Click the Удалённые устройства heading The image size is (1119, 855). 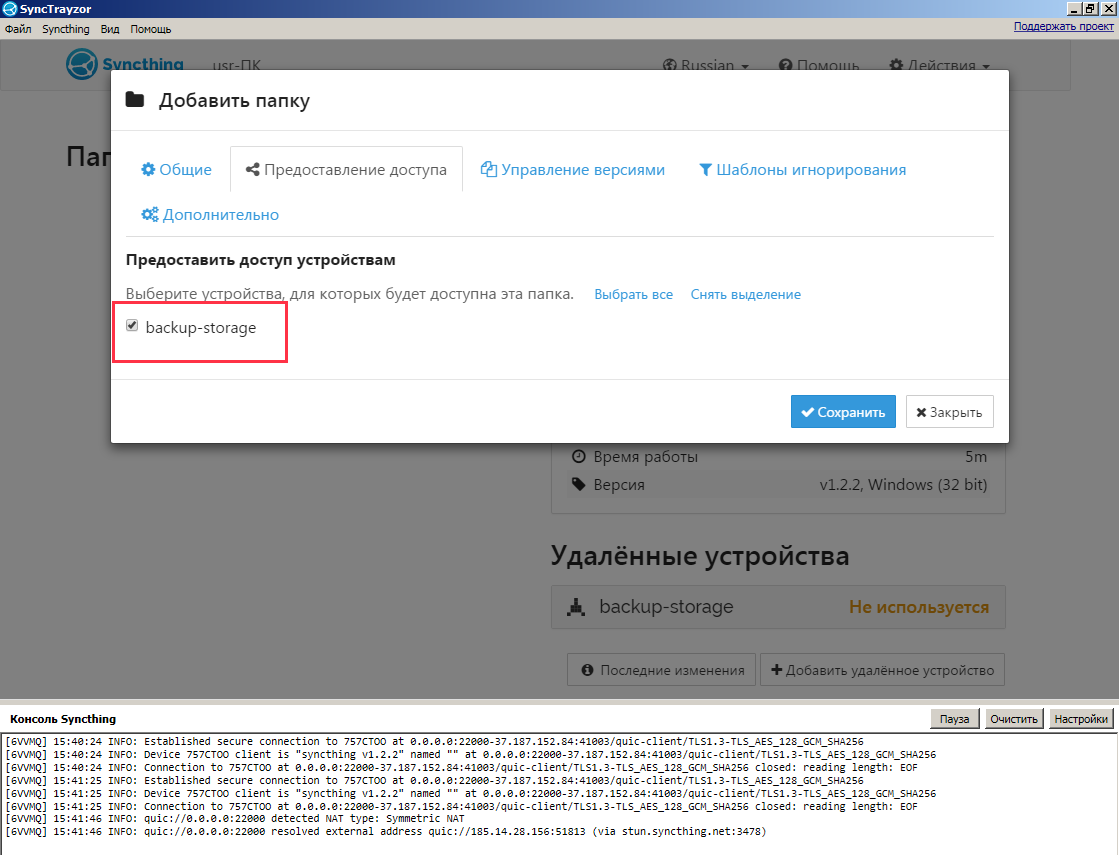coord(700,556)
